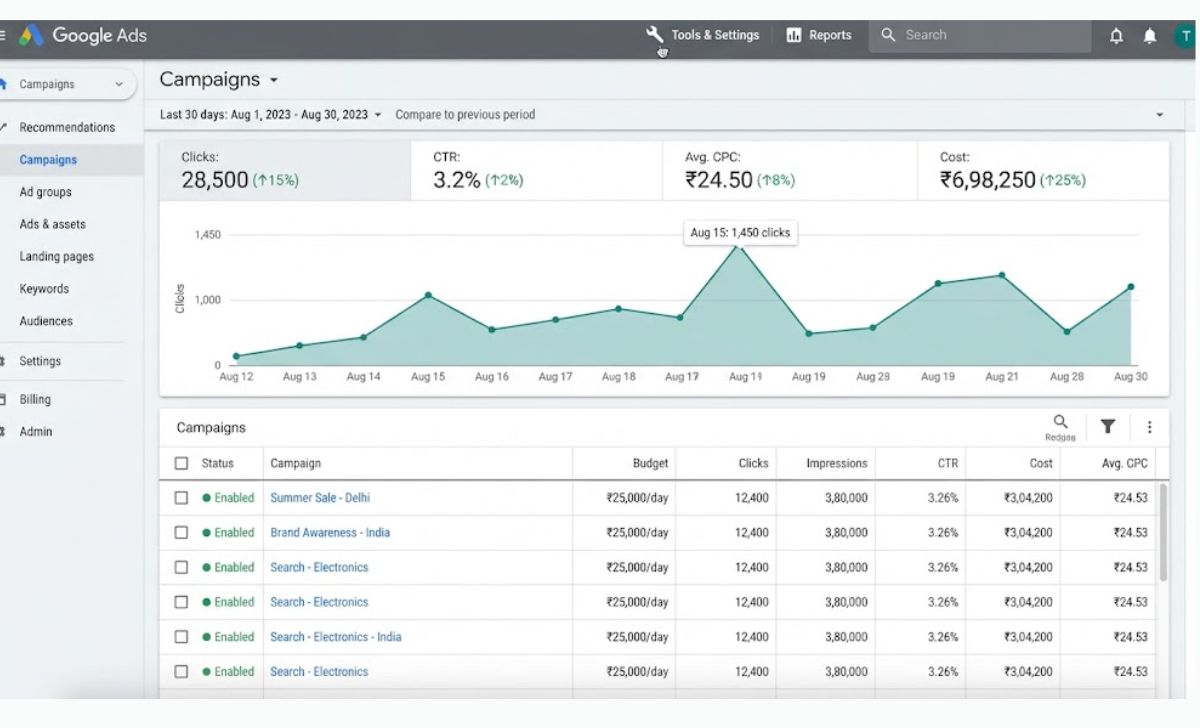Toggle the select-all header checkbox
Viewport: 1200px width, 728px height.
click(x=181, y=463)
